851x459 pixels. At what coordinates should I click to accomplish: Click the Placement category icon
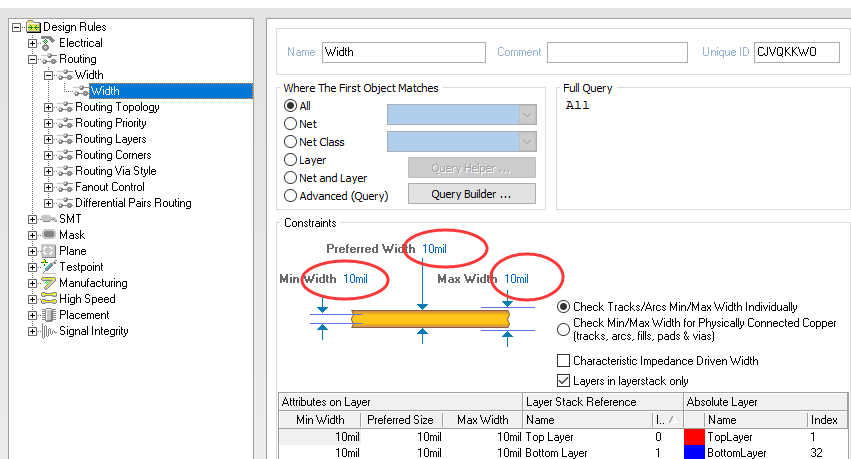49,315
